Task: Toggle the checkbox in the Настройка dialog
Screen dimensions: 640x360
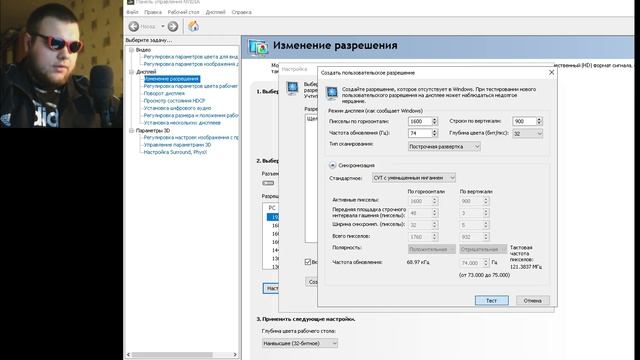Action: click(x=308, y=262)
